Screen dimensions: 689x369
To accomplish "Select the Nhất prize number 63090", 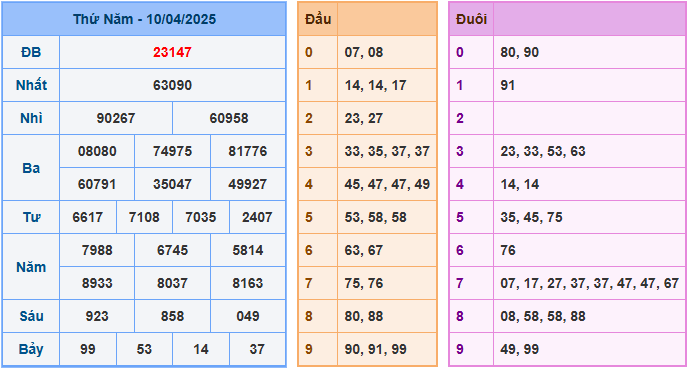I will [172, 85].
